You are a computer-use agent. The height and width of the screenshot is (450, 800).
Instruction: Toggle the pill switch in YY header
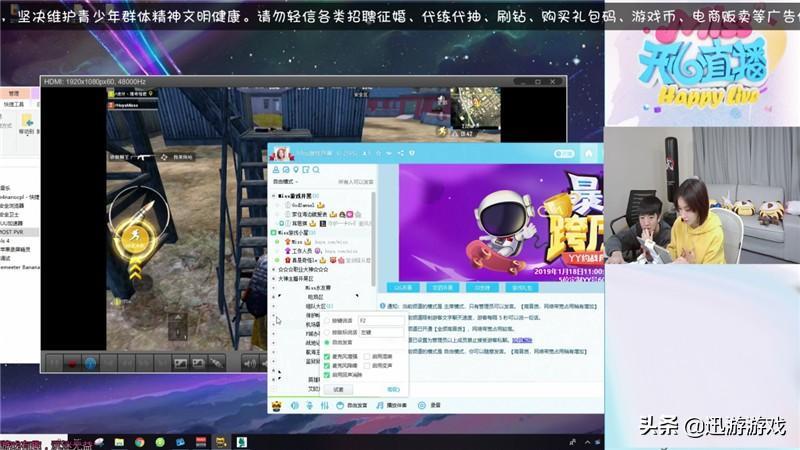(x=564, y=154)
